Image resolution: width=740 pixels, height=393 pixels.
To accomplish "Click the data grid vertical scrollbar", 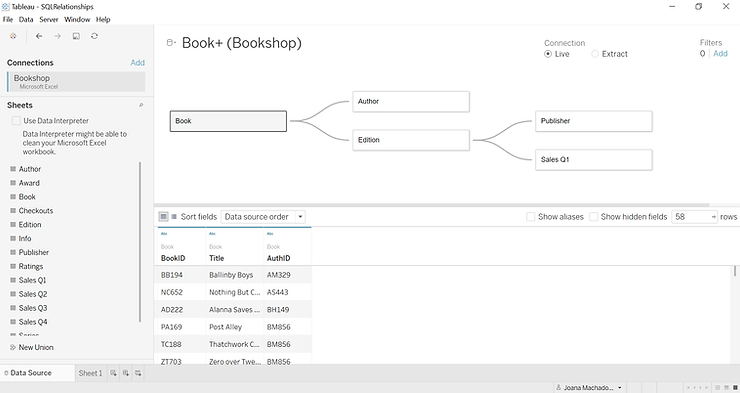I will [x=735, y=271].
